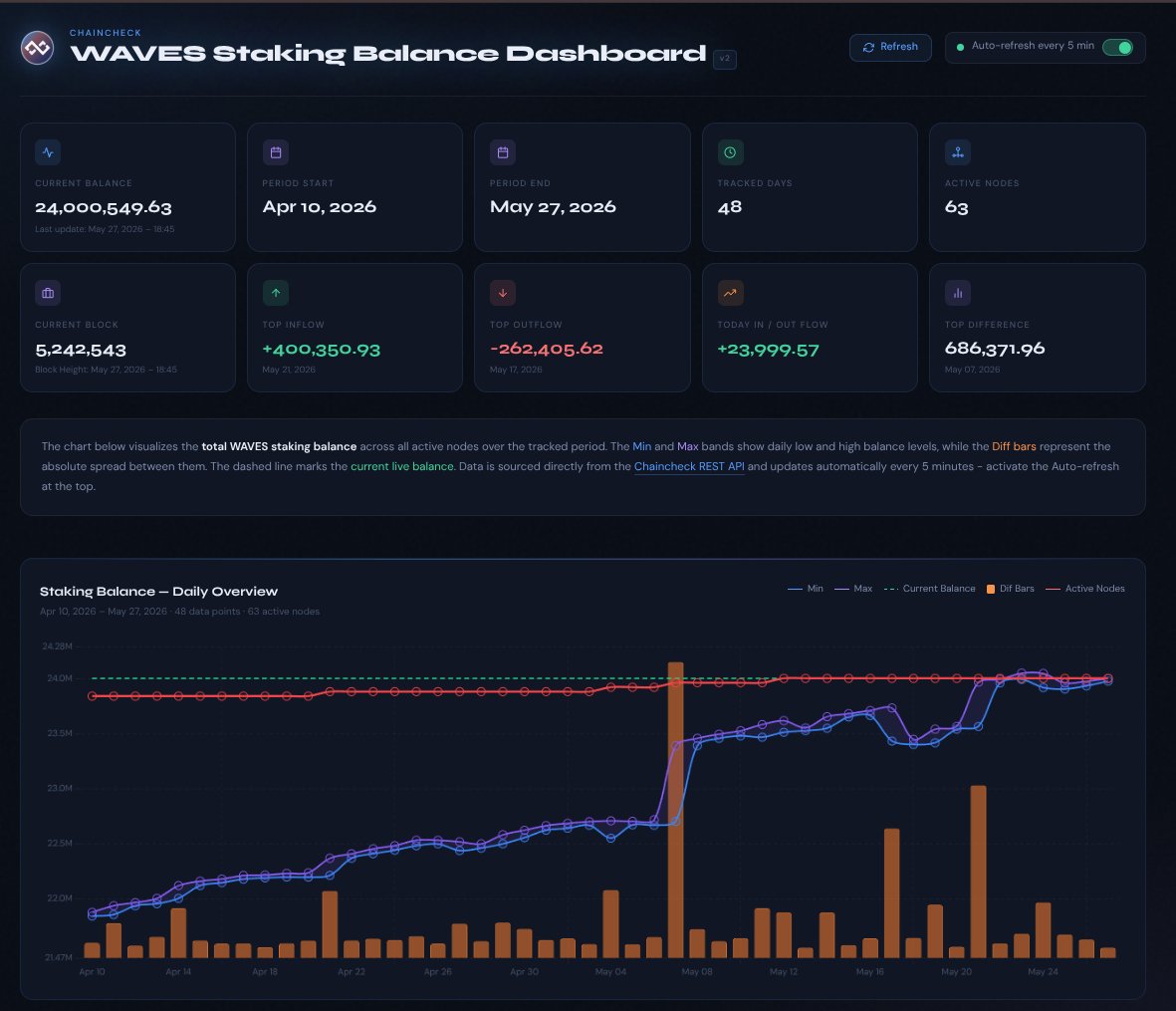Viewport: 1176px width, 1011px height.
Task: Toggle the Max series in chart legend
Action: point(853,589)
